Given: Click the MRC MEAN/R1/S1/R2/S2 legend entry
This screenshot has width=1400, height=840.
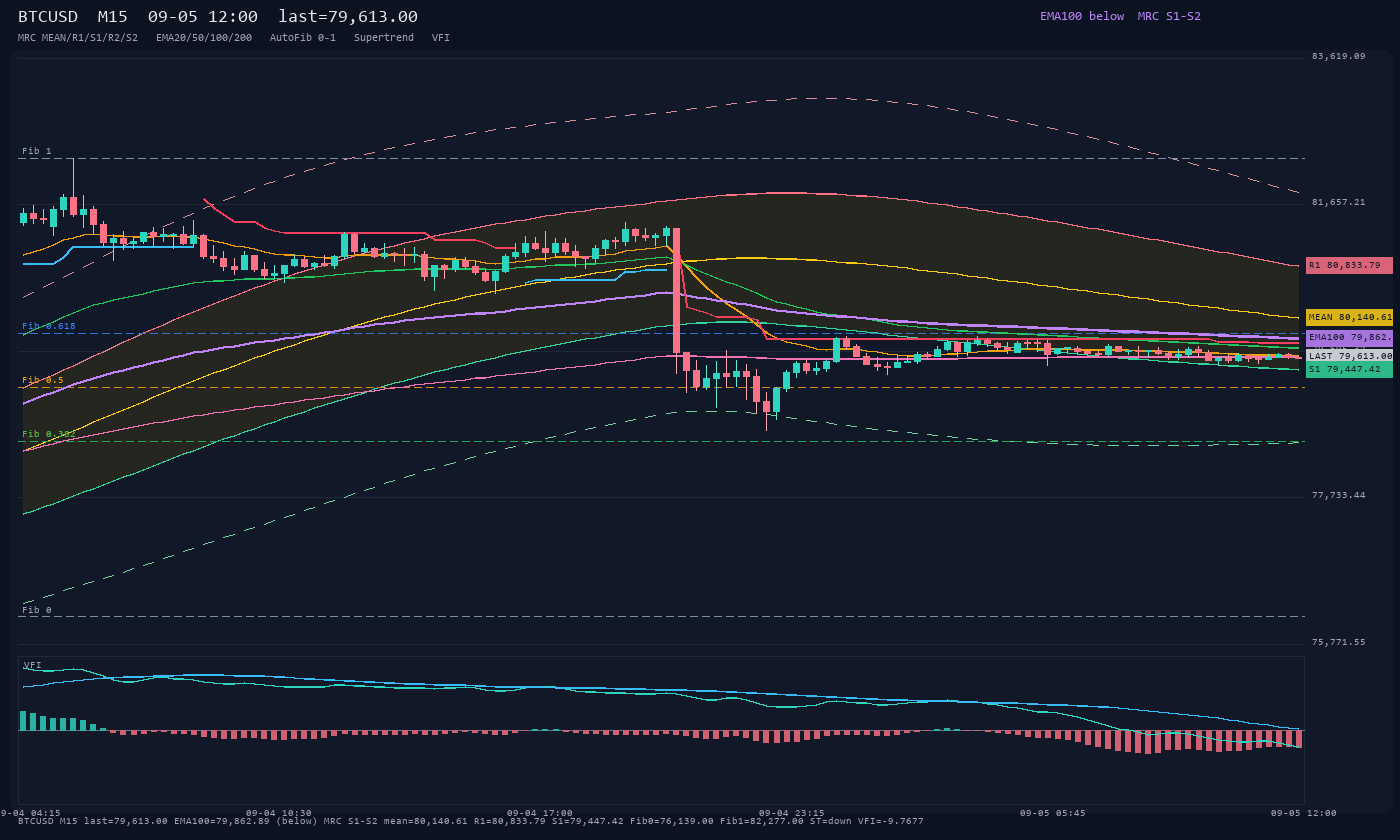Looking at the screenshot, I should (78, 37).
